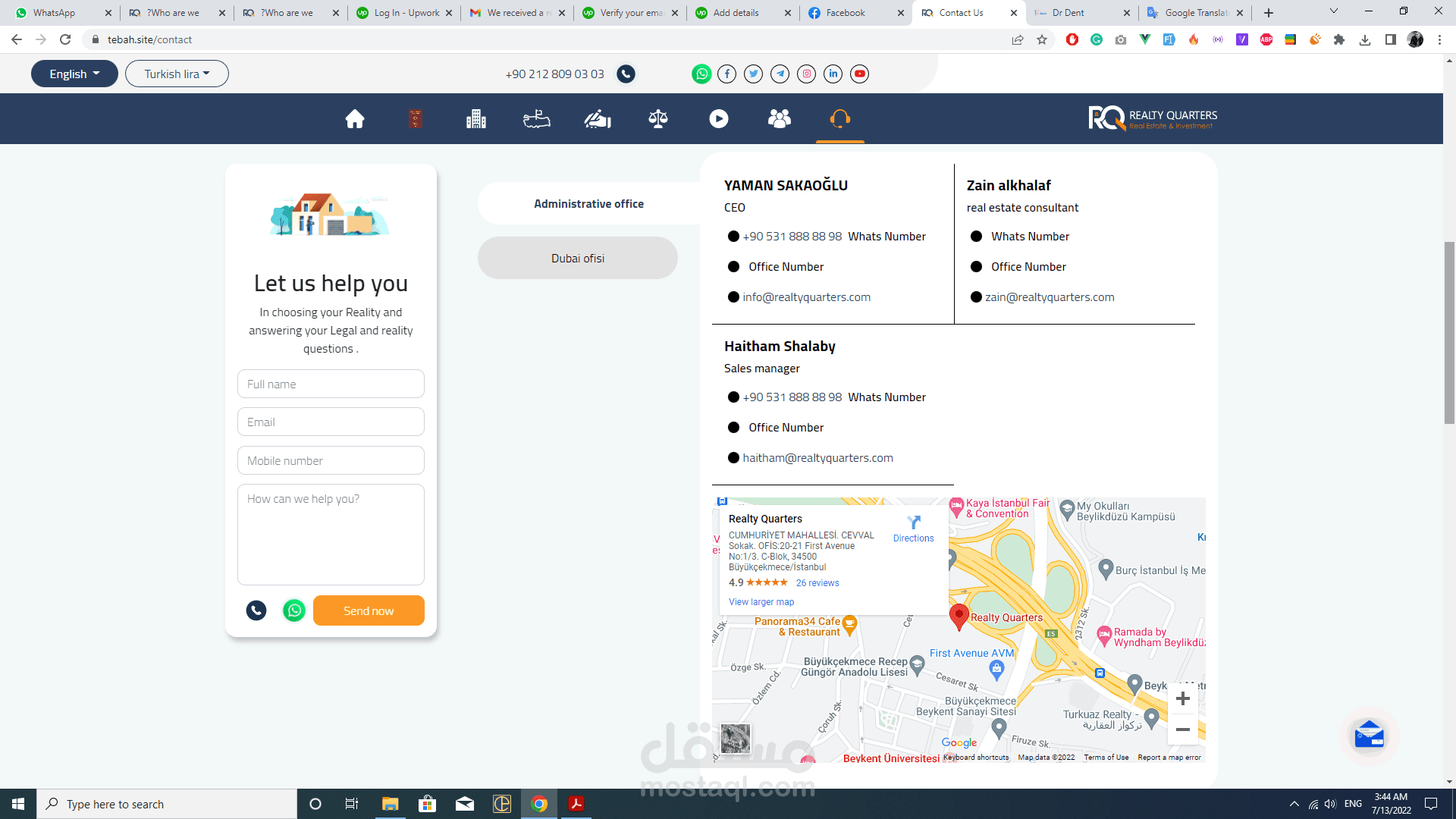
Task: Open the team people icon in navbar
Action: tap(780, 119)
